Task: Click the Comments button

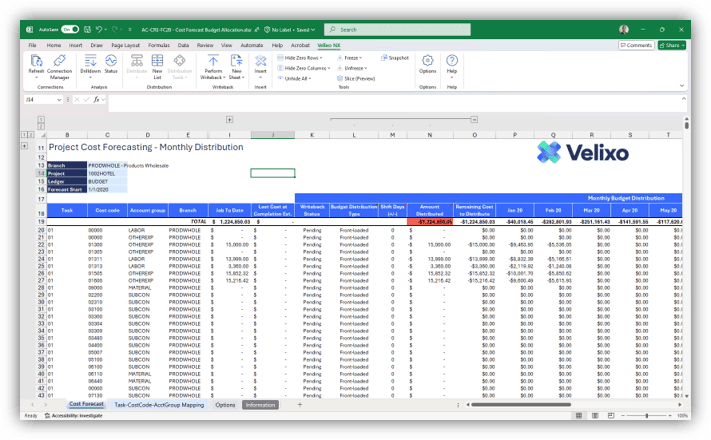Action: pyautogui.click(x=636, y=45)
